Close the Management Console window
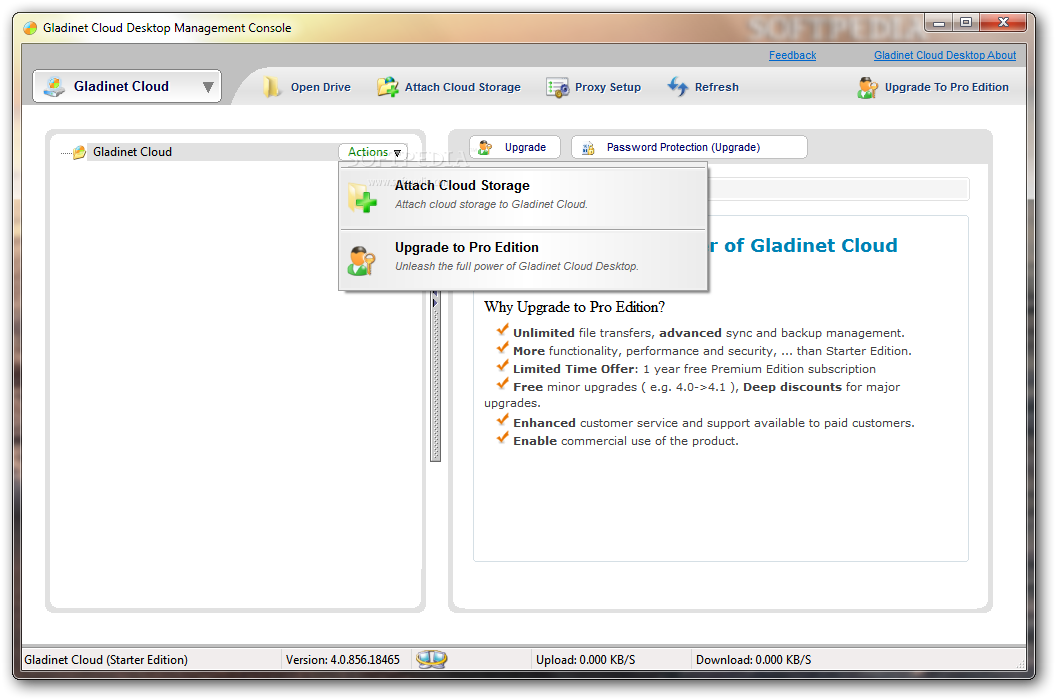1056x700 pixels. tap(1003, 23)
